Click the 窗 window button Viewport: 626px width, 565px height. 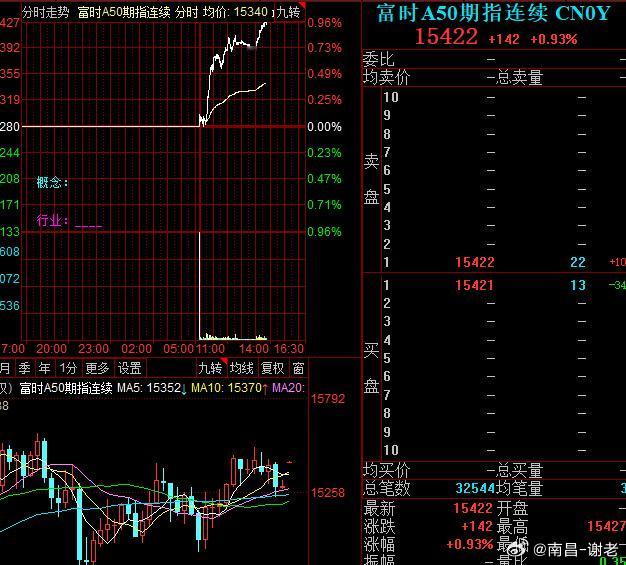[298, 368]
